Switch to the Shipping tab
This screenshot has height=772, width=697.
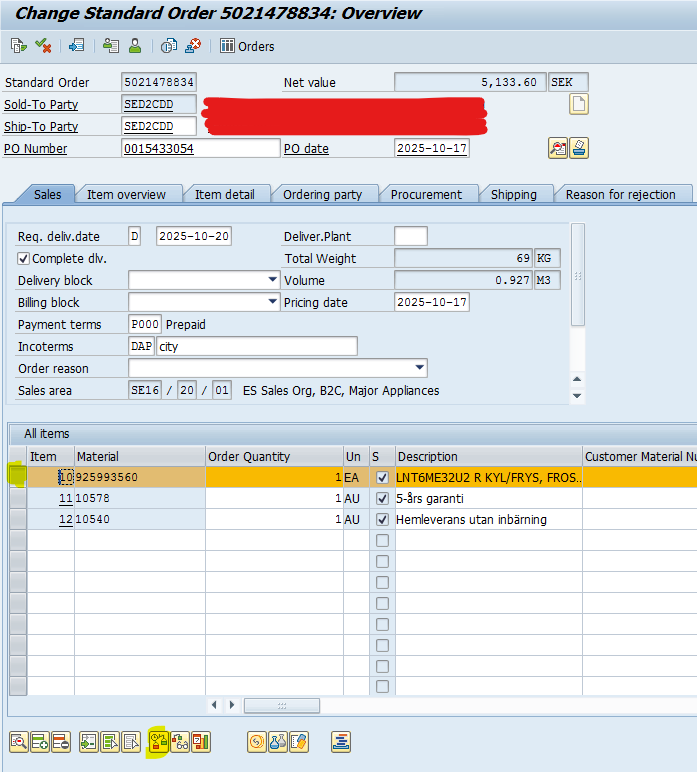coord(513,194)
